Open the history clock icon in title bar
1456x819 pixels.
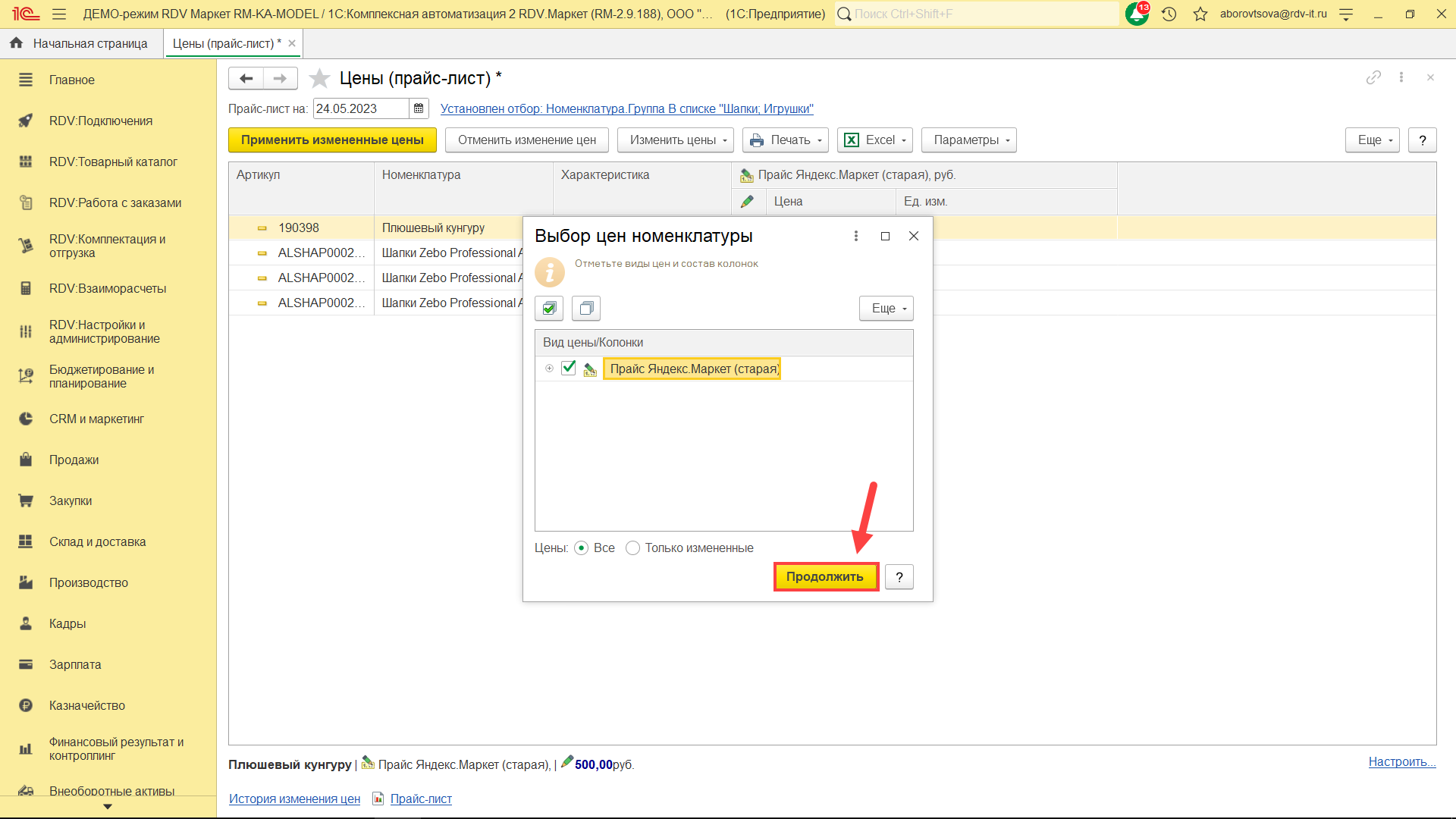[1169, 14]
